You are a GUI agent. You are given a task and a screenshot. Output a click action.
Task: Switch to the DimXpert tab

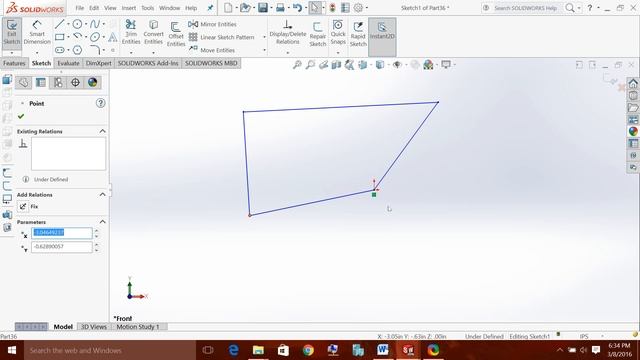tap(98, 63)
